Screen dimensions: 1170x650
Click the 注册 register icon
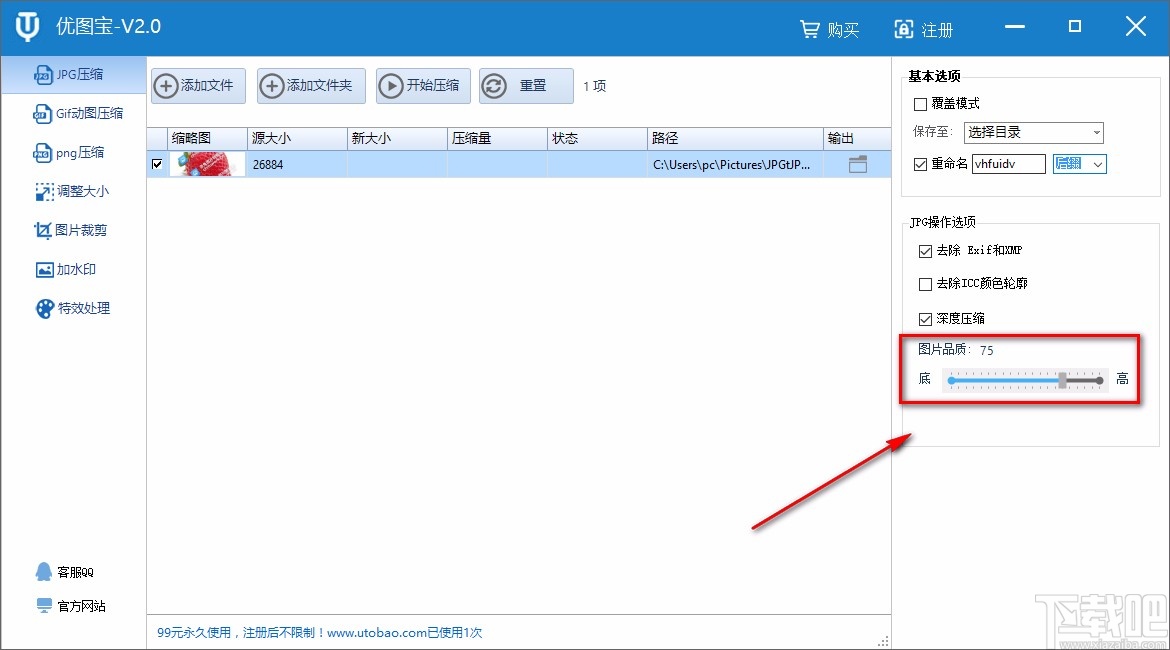click(904, 29)
